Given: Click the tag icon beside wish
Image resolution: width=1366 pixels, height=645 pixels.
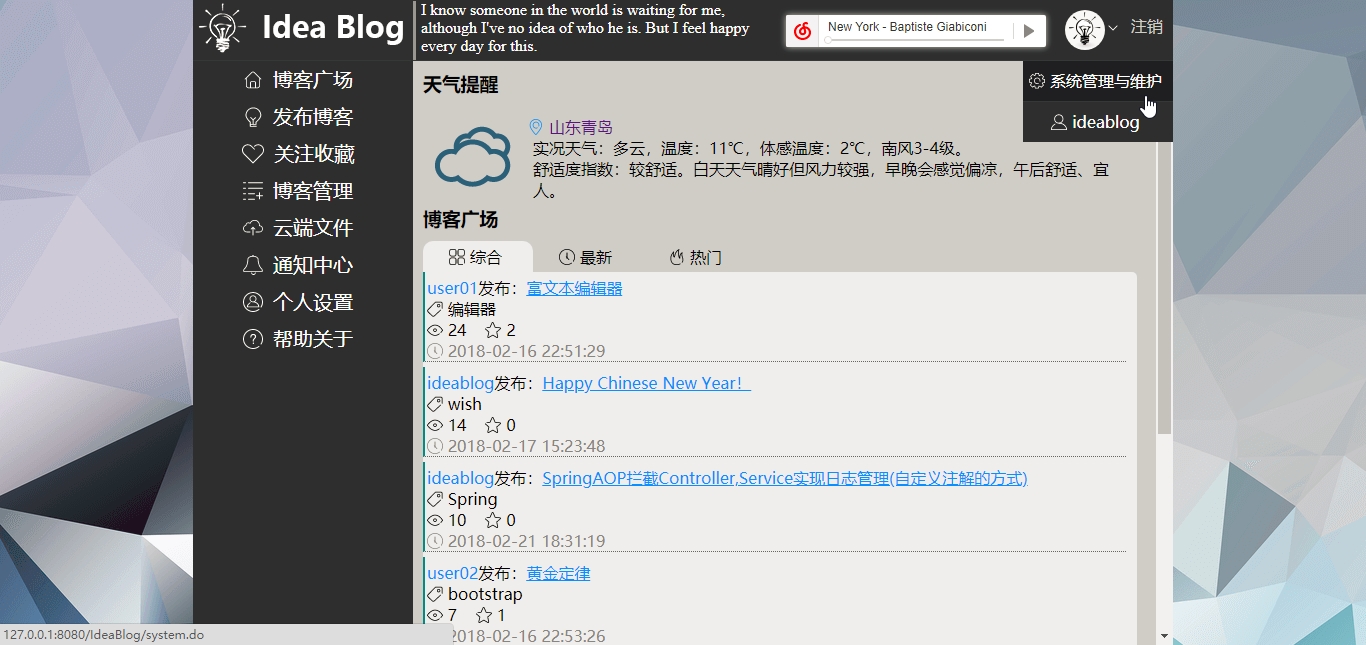Looking at the screenshot, I should [435, 405].
